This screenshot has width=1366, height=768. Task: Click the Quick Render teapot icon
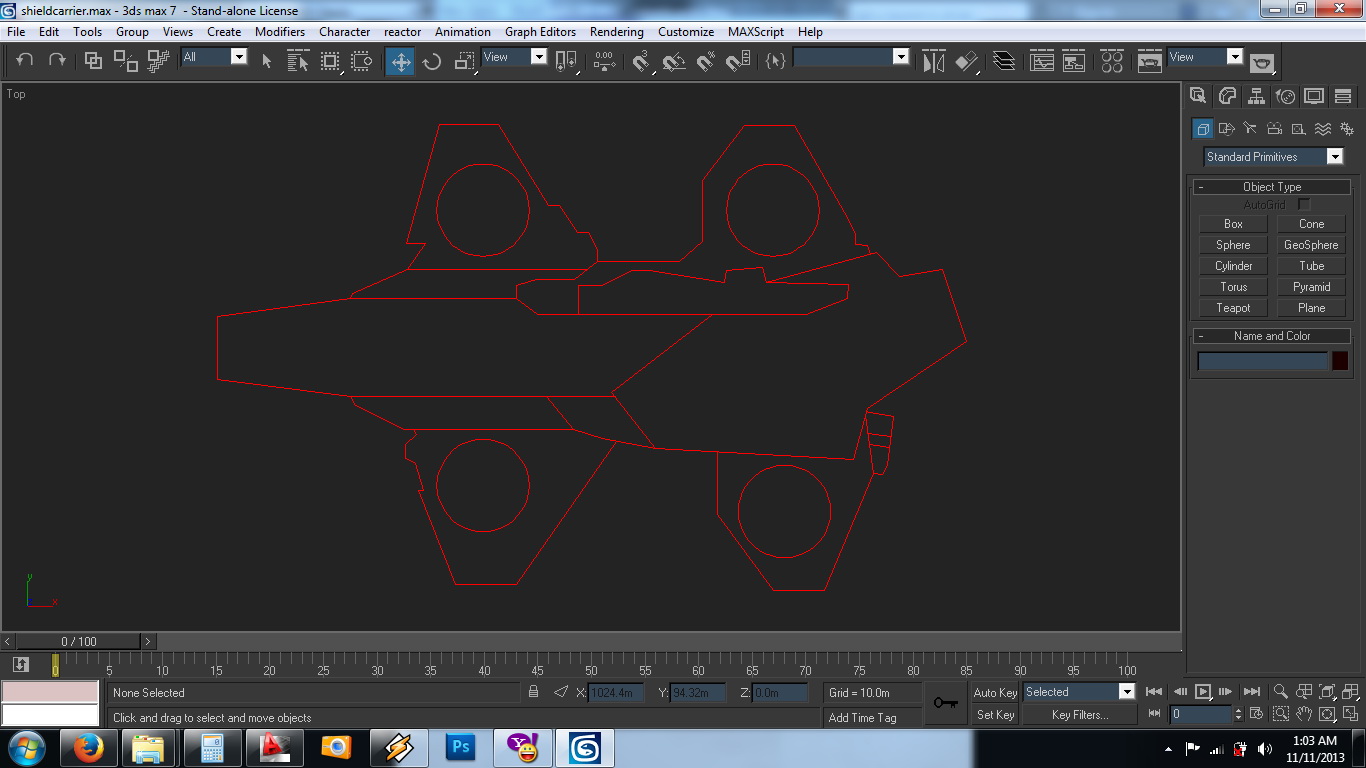[1262, 61]
